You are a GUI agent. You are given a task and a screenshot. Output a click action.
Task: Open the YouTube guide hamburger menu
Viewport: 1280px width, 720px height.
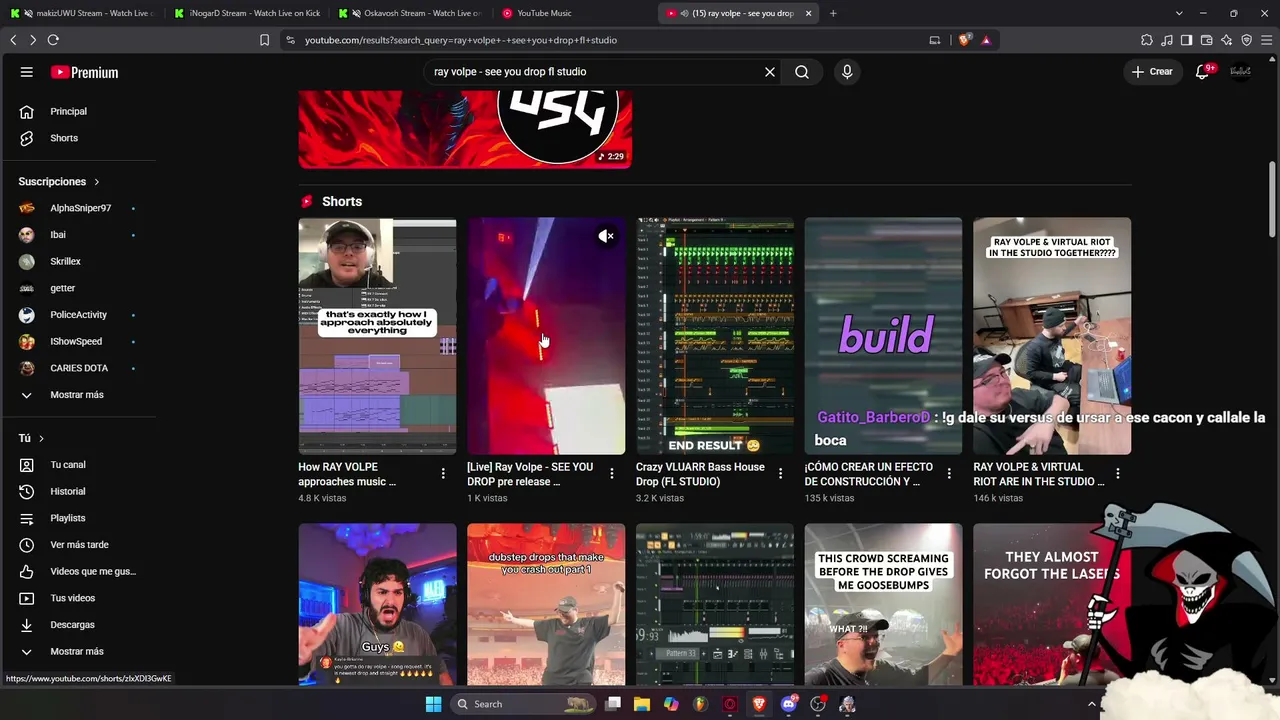(27, 72)
